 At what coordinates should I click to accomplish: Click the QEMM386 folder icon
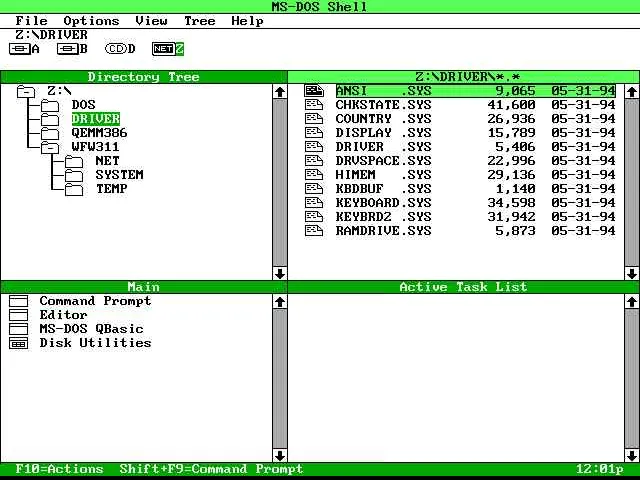click(x=50, y=133)
